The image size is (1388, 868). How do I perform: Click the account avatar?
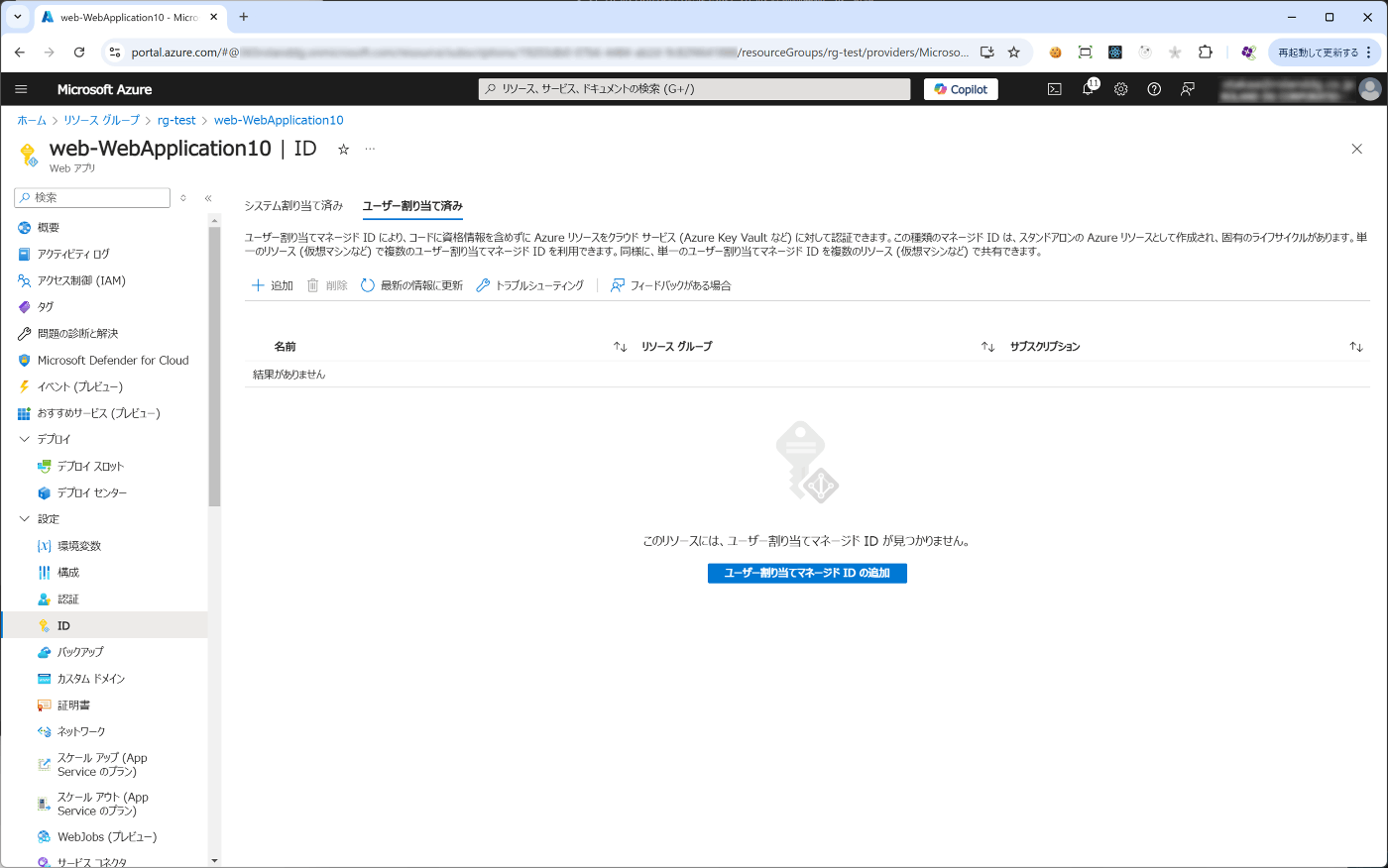[1370, 89]
